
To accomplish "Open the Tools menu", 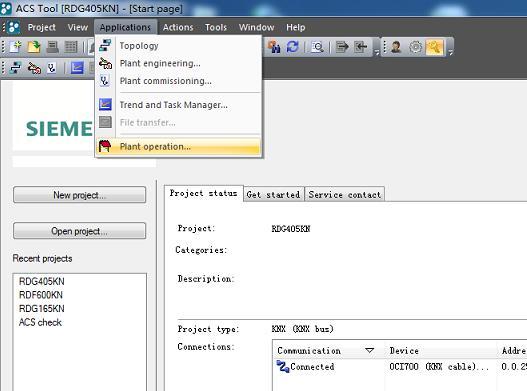I will [216, 27].
